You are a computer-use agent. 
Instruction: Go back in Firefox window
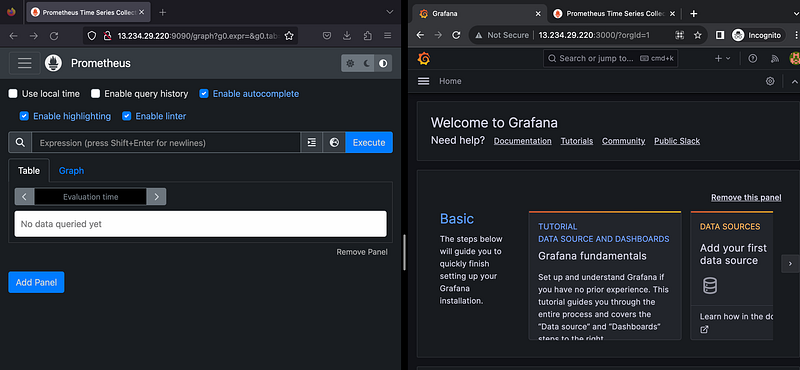point(13,36)
